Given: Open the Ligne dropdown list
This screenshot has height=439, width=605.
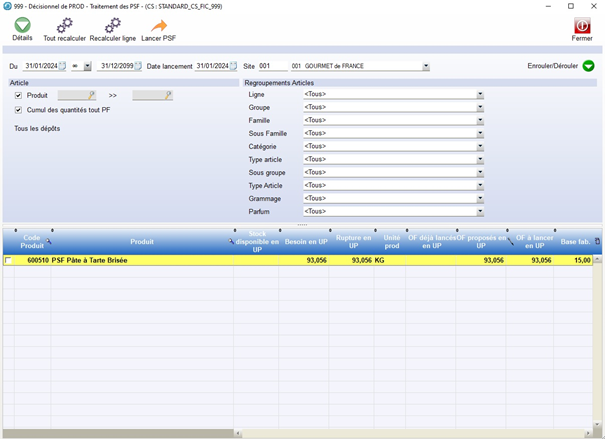Looking at the screenshot, I should click(480, 95).
